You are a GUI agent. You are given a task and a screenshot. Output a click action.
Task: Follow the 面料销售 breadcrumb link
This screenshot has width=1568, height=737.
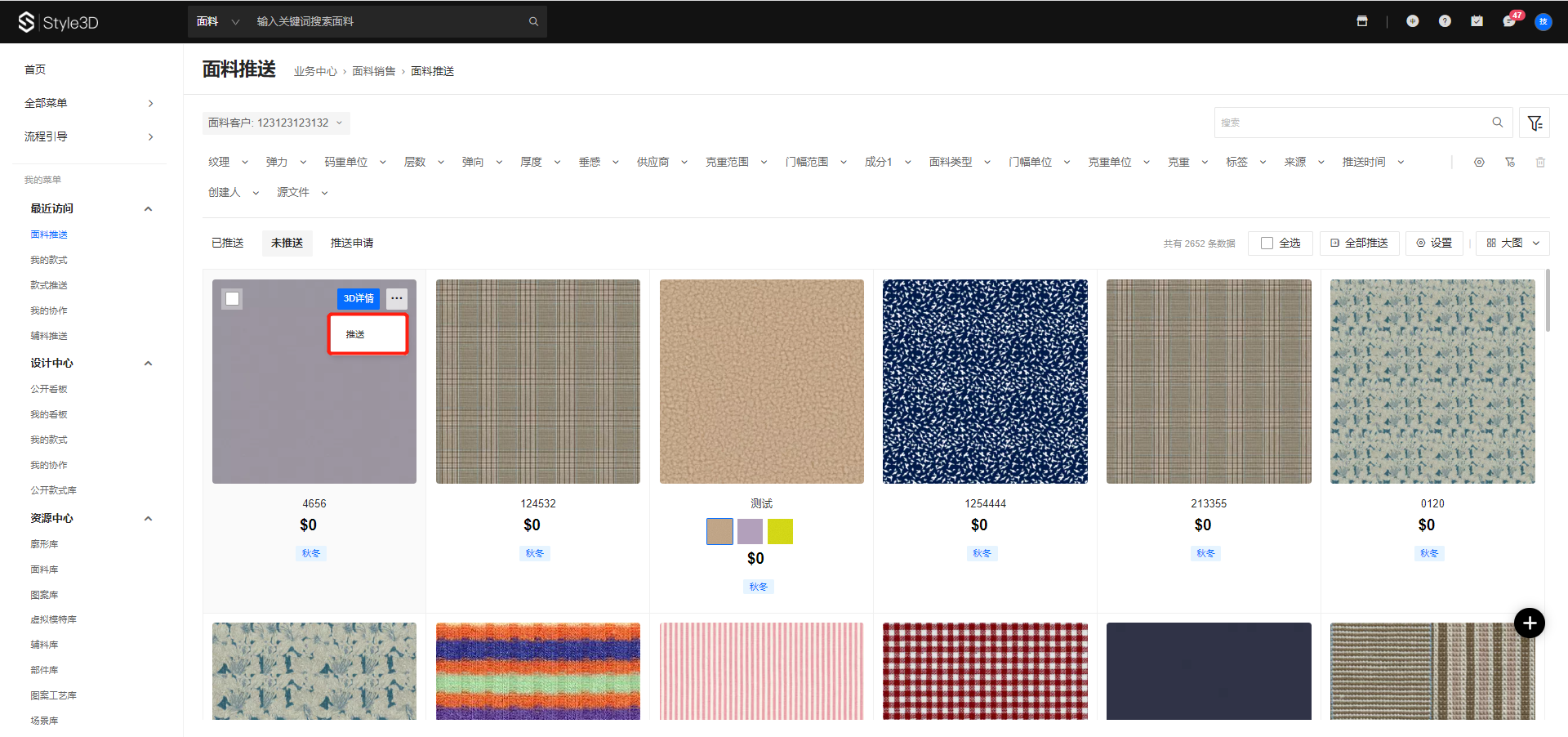[374, 72]
